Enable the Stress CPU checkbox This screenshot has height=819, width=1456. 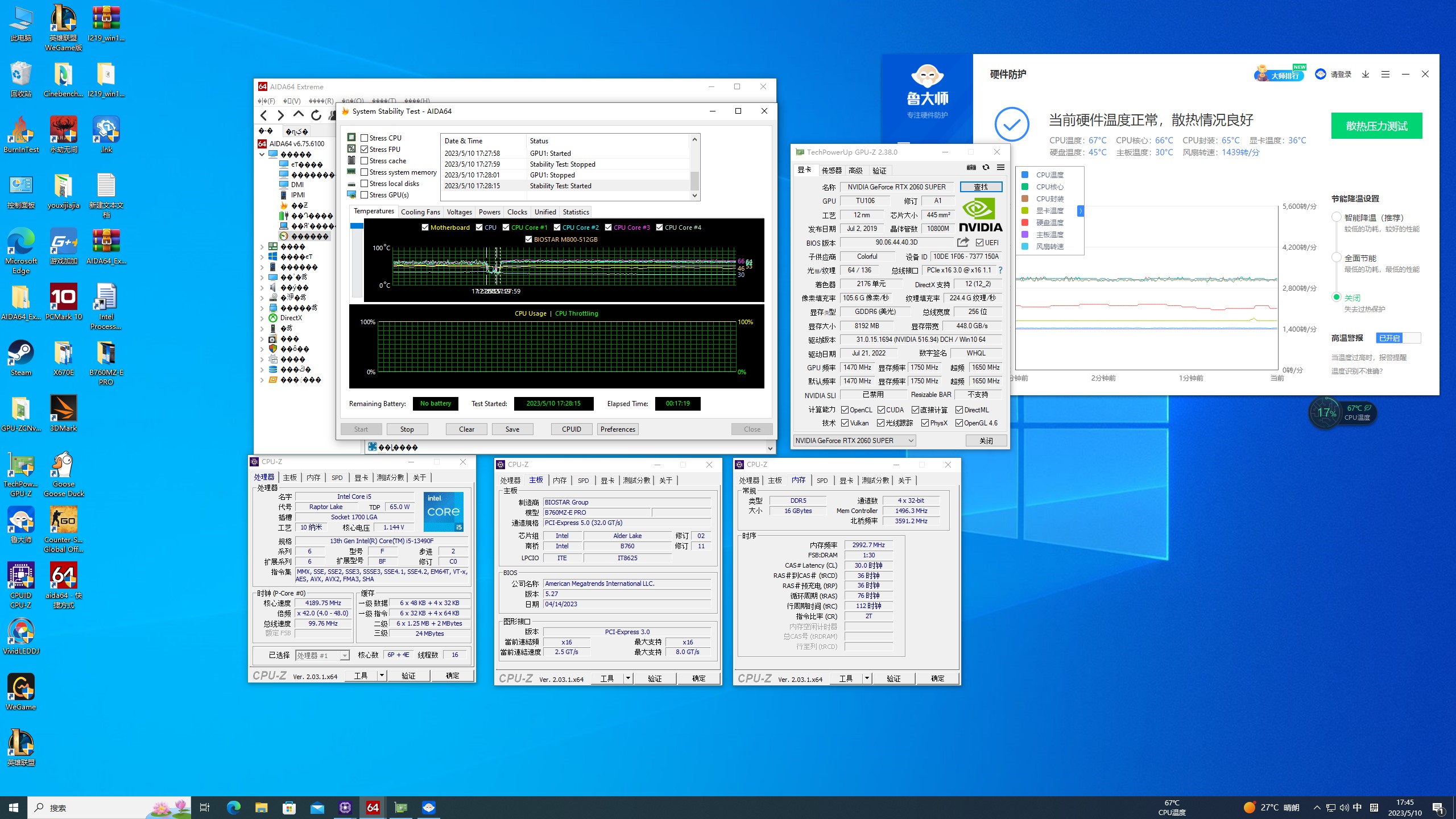pos(365,138)
